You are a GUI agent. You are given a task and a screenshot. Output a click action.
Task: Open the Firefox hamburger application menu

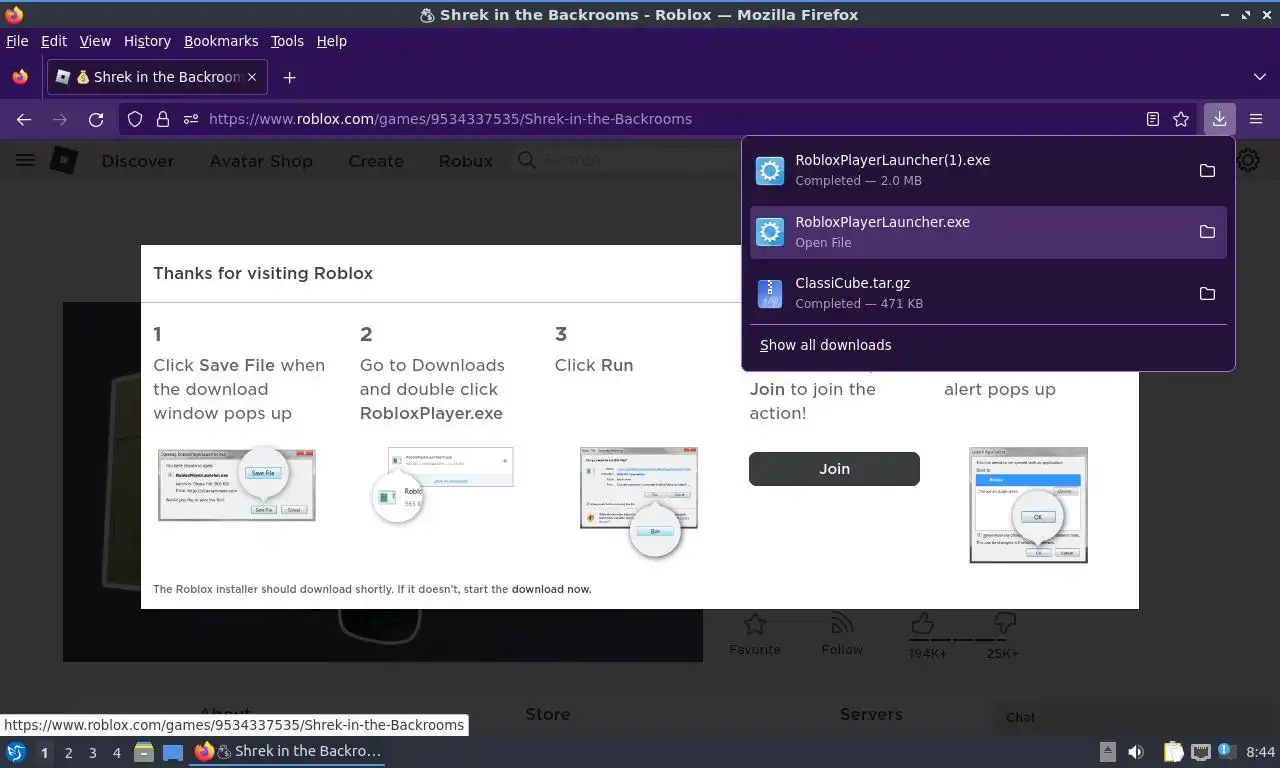click(1256, 119)
